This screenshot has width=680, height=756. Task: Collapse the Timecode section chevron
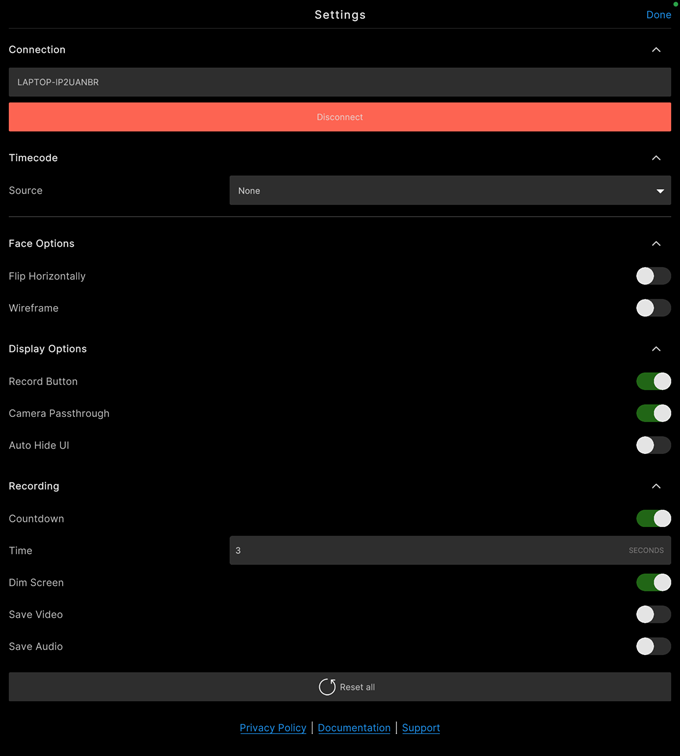pos(656,158)
